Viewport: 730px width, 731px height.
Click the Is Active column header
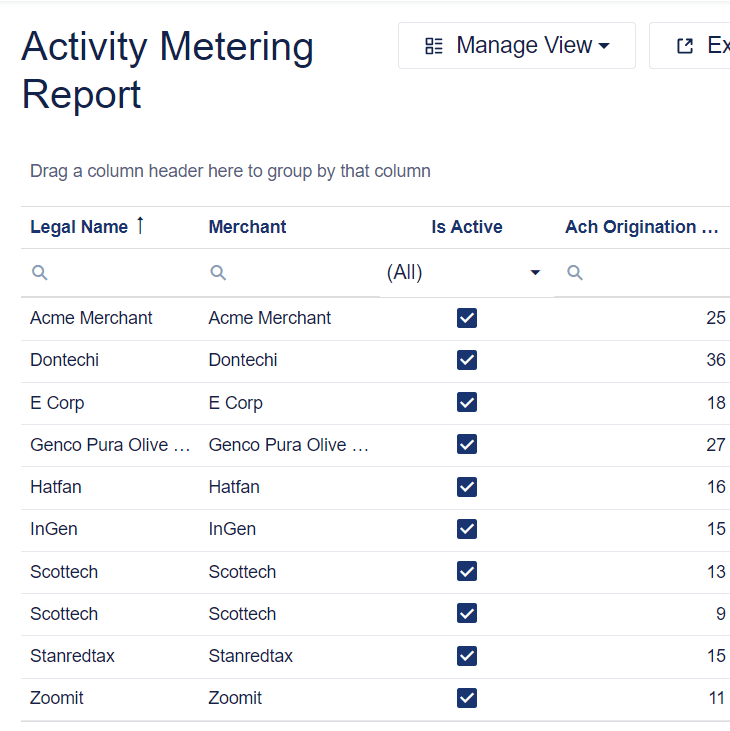(467, 227)
